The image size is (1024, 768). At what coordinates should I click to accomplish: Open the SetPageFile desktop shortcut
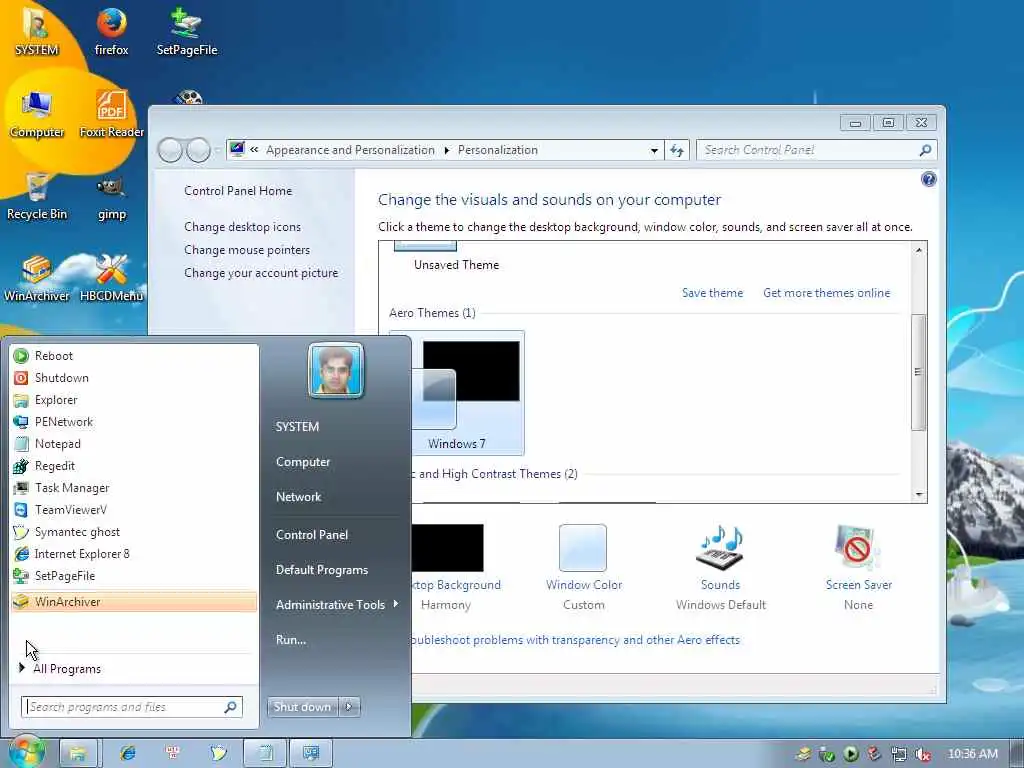pyautogui.click(x=187, y=31)
